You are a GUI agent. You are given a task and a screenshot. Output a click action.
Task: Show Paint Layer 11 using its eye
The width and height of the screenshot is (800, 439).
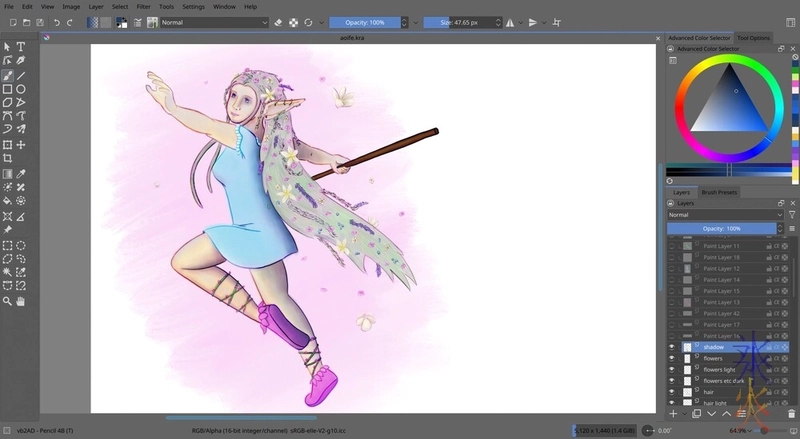point(672,245)
